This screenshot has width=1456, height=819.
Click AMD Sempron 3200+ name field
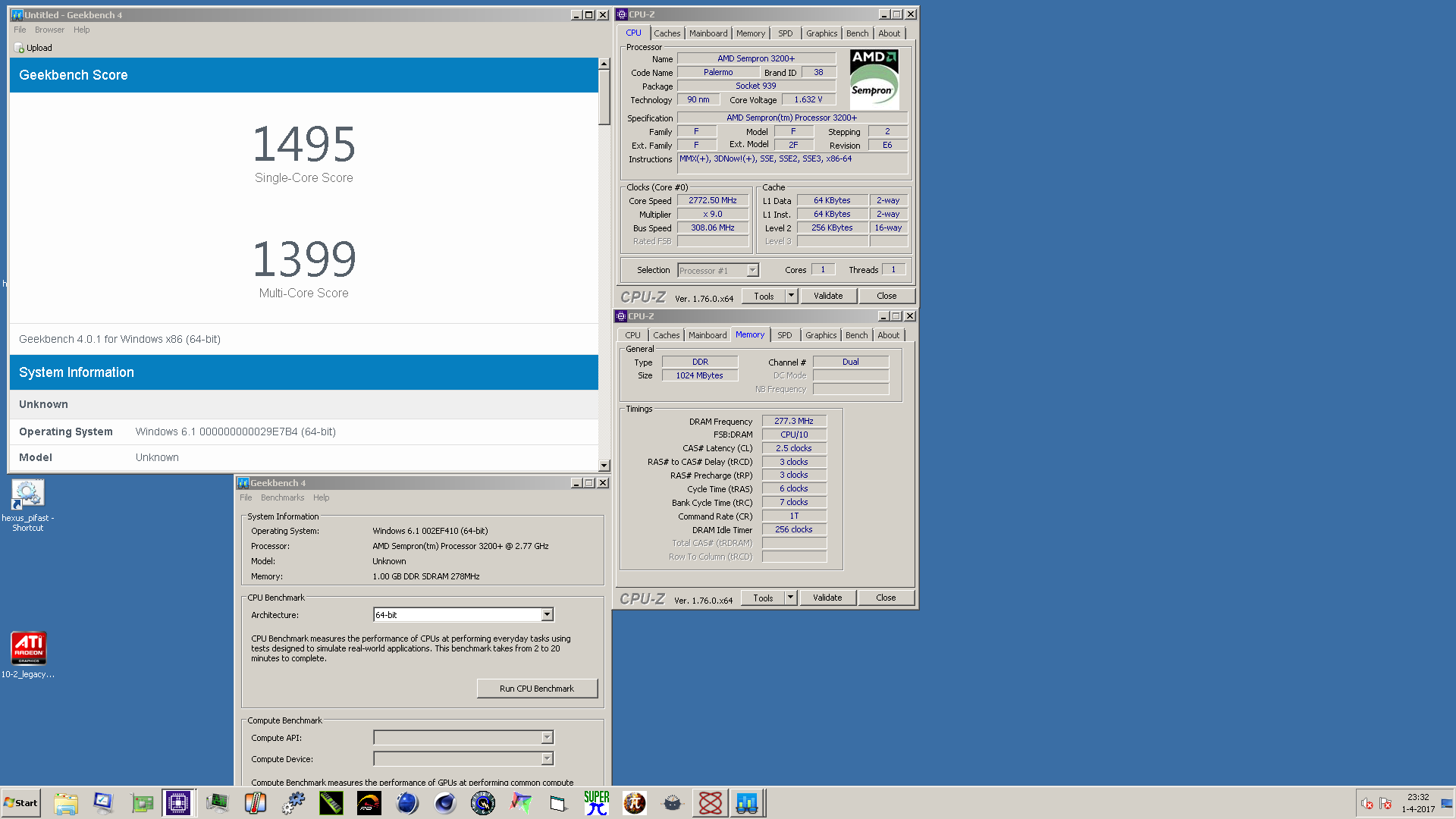(x=756, y=58)
